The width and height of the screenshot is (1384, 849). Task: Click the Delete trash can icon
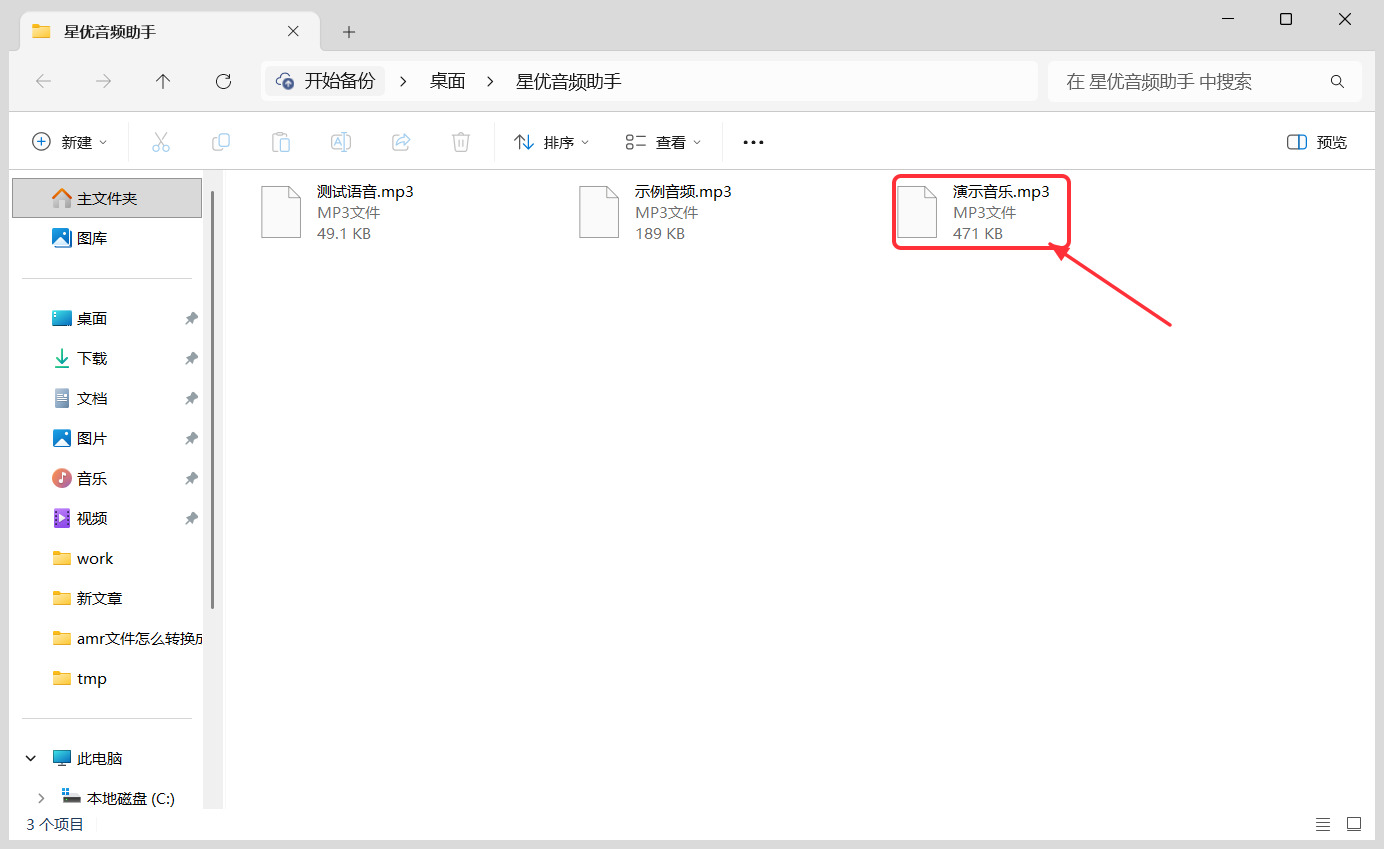click(461, 142)
